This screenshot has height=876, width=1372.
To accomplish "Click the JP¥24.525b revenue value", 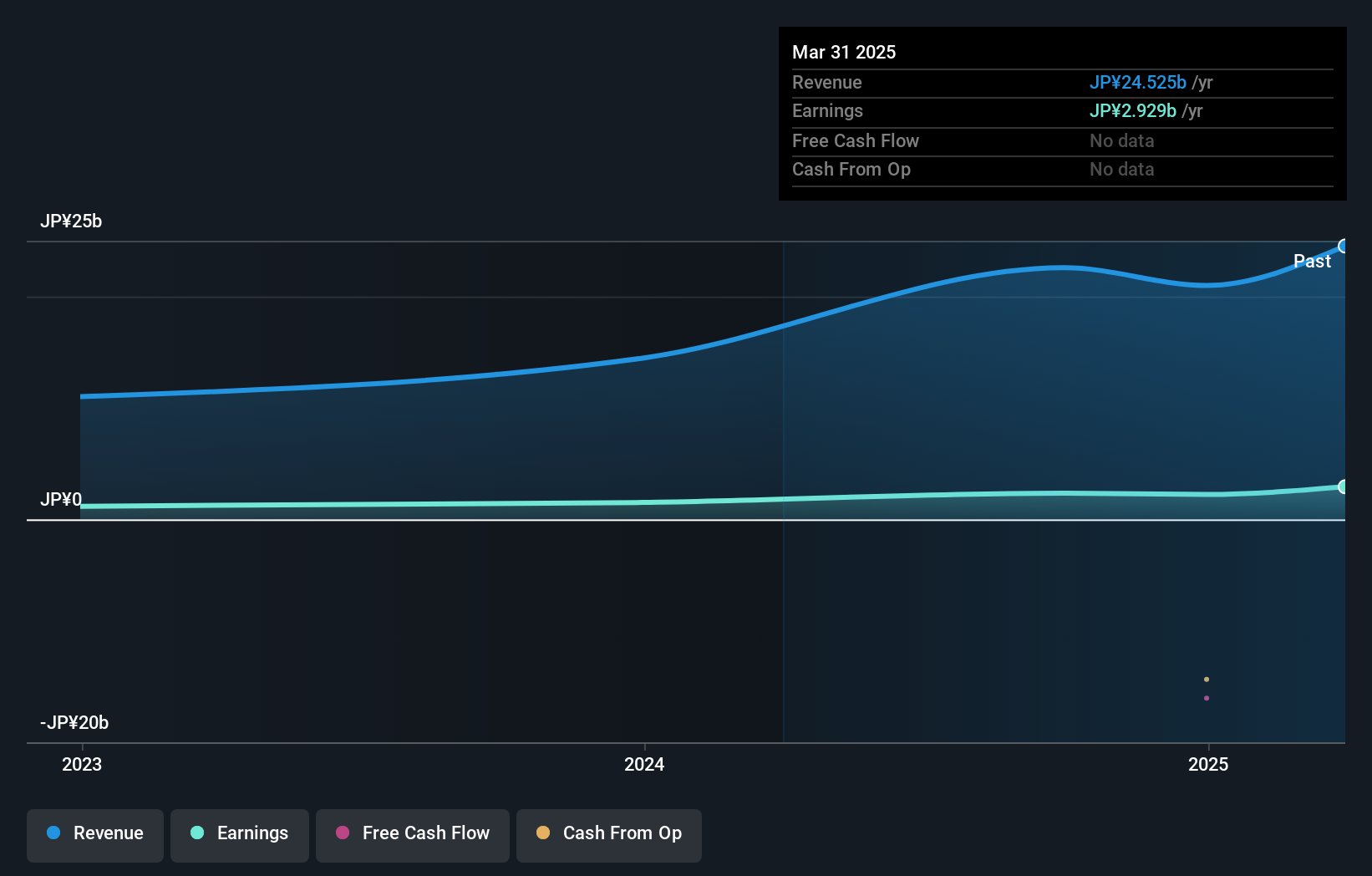I will pos(1138,82).
